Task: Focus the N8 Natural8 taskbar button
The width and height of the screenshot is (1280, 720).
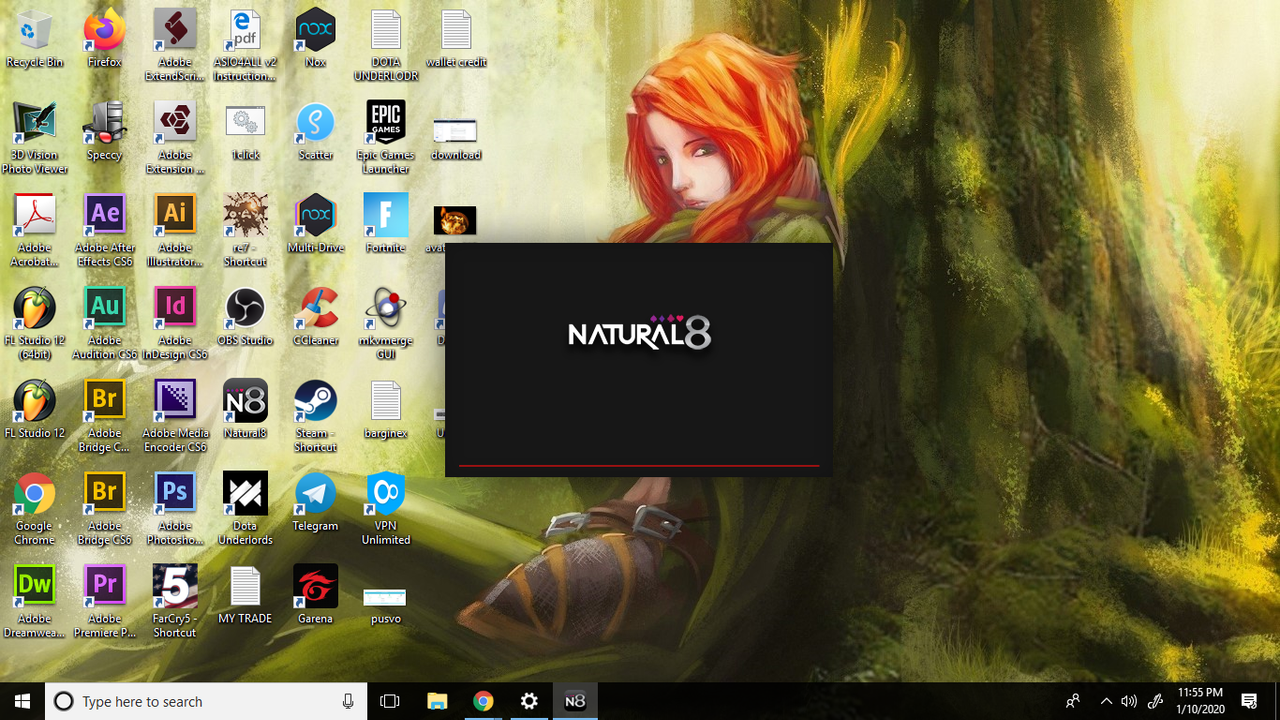Action: tap(575, 701)
